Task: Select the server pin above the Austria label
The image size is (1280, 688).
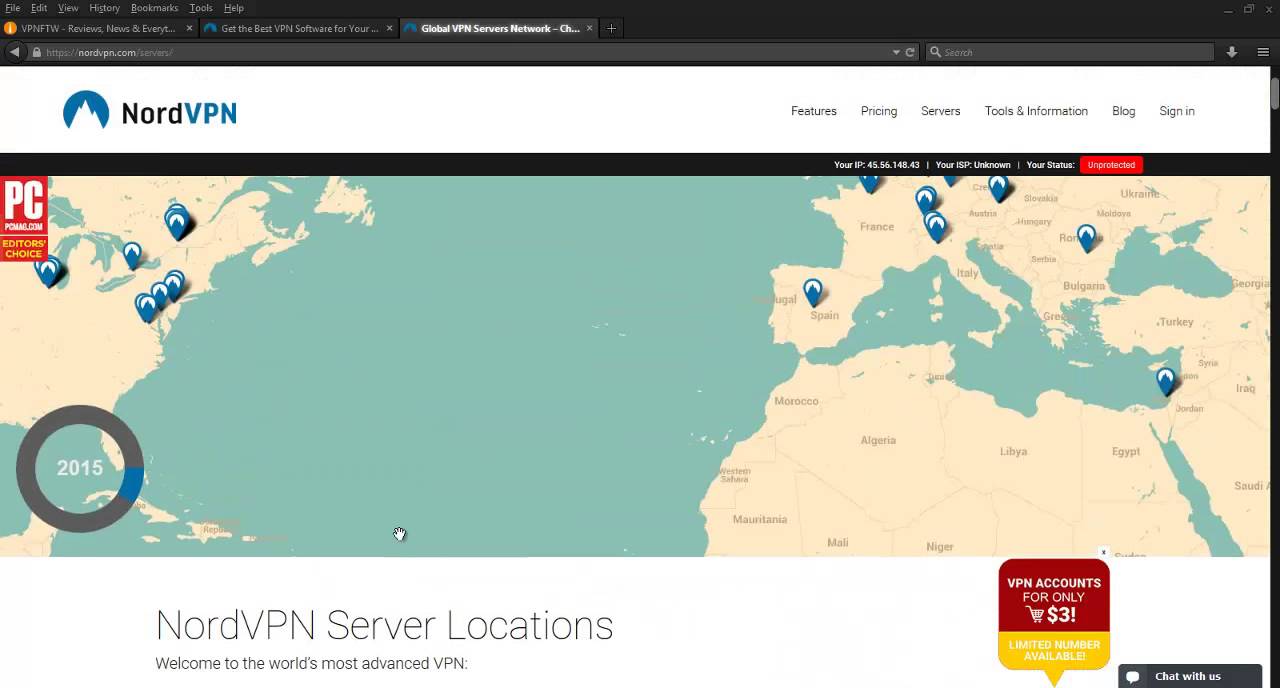Action: tap(997, 187)
